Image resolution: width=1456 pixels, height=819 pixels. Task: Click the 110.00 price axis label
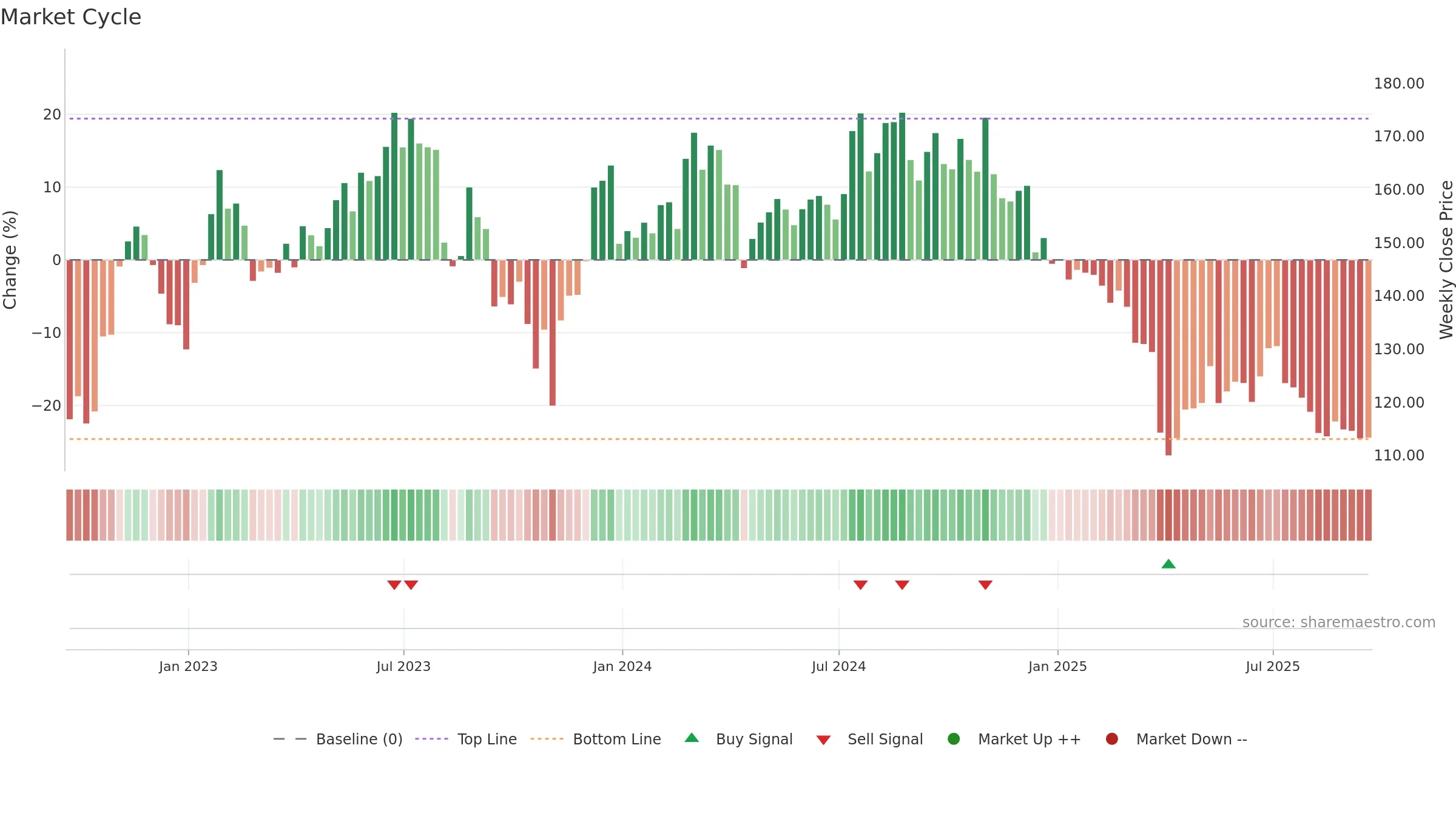1399,455
